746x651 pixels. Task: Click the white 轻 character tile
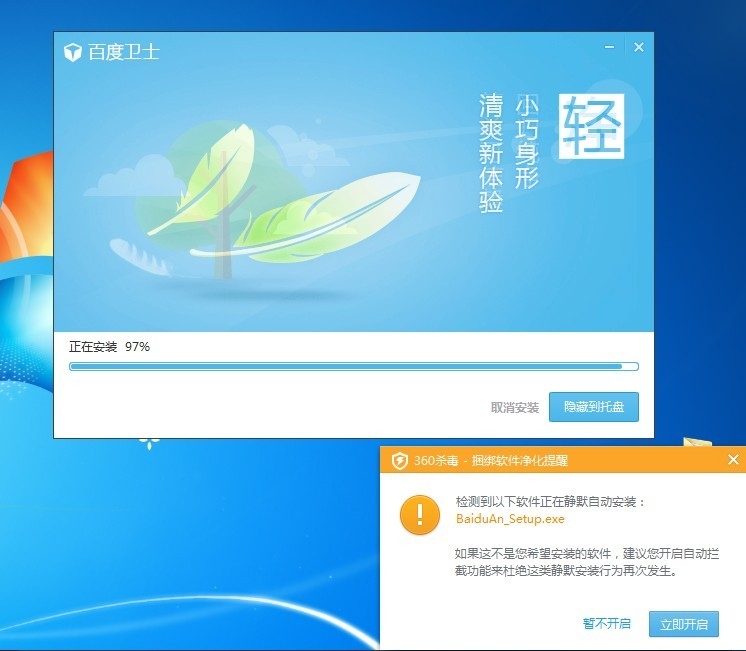591,126
